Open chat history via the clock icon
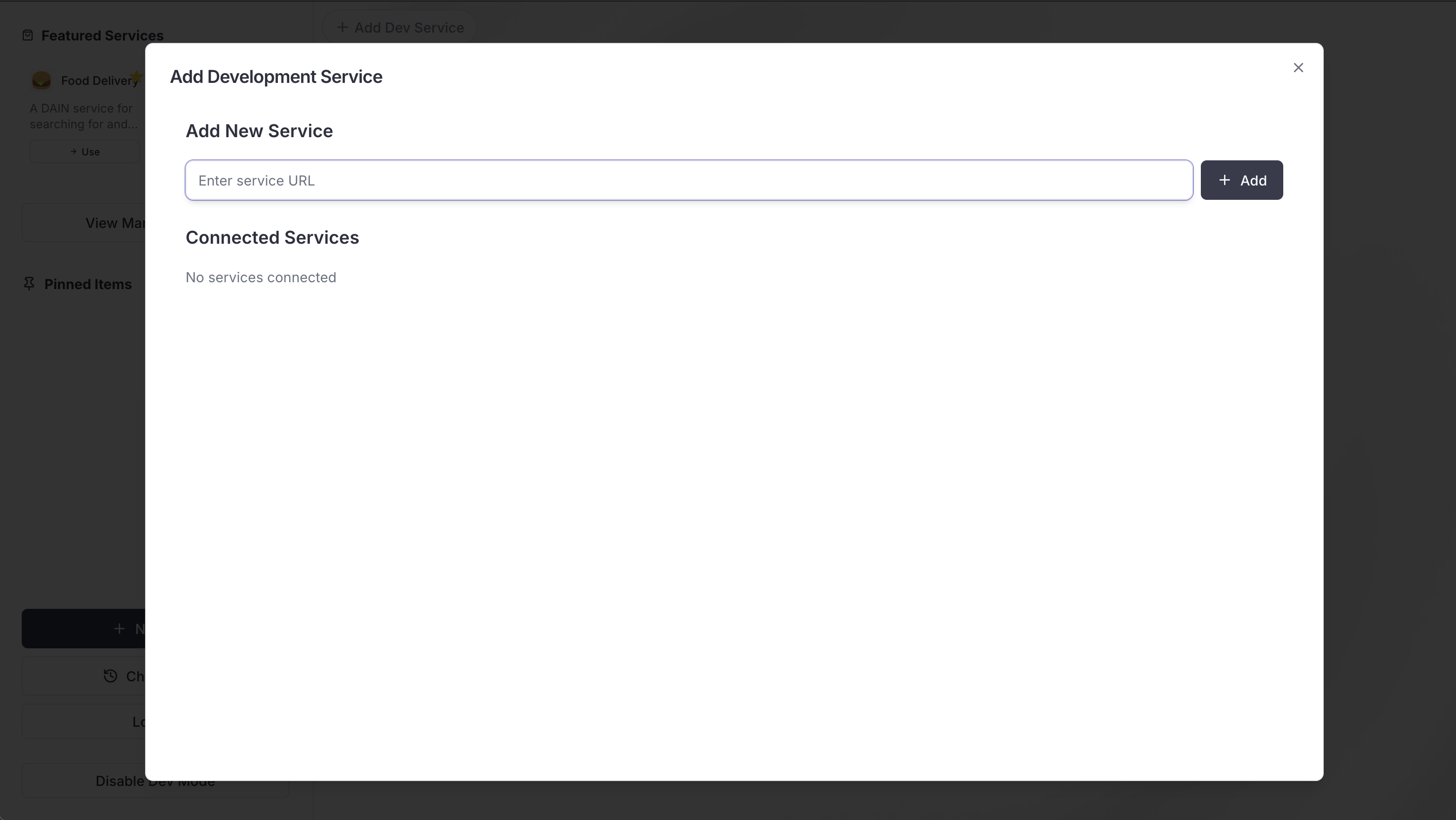1456x820 pixels. pyautogui.click(x=110, y=676)
